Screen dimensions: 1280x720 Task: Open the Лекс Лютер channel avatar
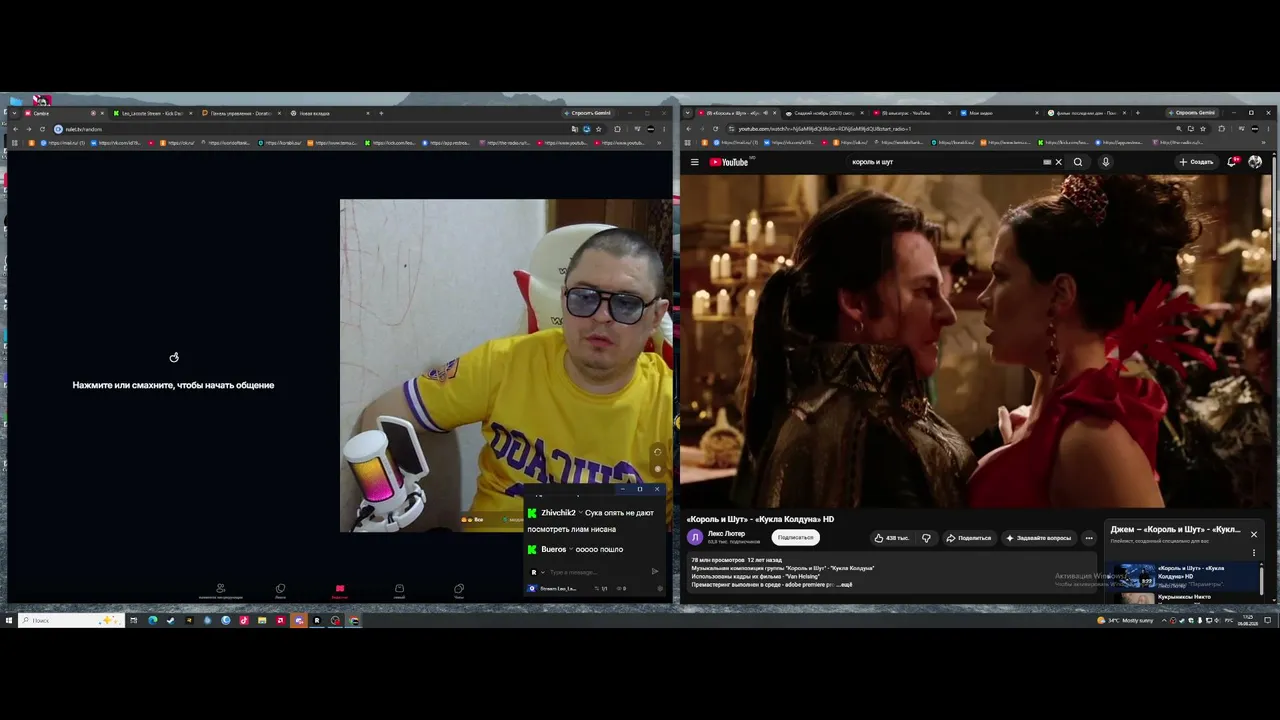695,537
